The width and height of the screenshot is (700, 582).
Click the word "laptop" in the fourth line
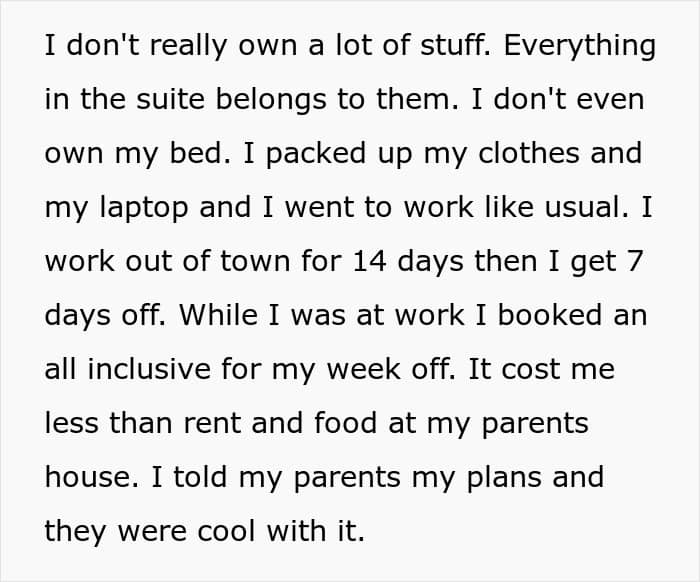143,208
